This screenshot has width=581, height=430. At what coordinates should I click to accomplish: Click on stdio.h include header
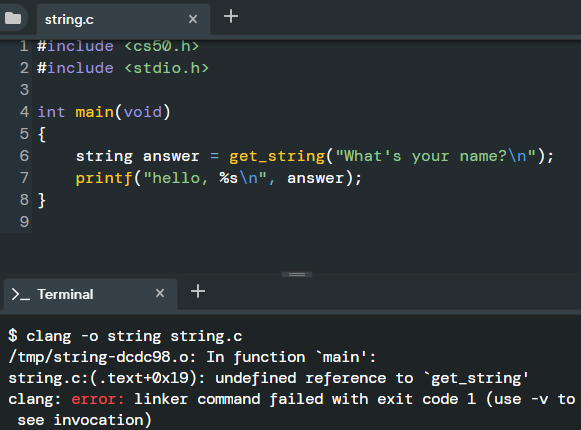tap(166, 68)
